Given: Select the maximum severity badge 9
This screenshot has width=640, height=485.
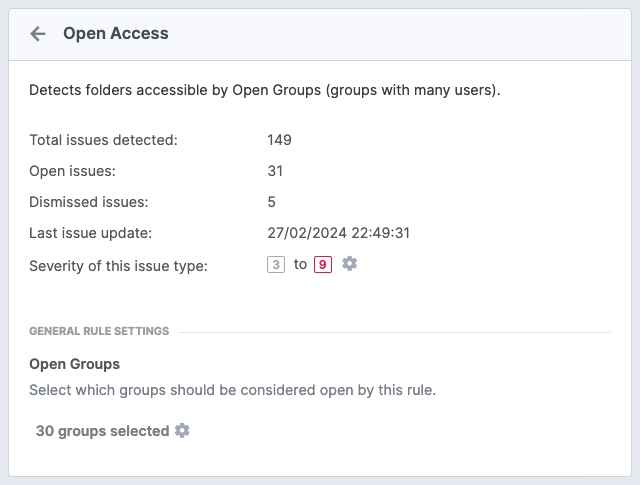Looking at the screenshot, I should click(322, 265).
